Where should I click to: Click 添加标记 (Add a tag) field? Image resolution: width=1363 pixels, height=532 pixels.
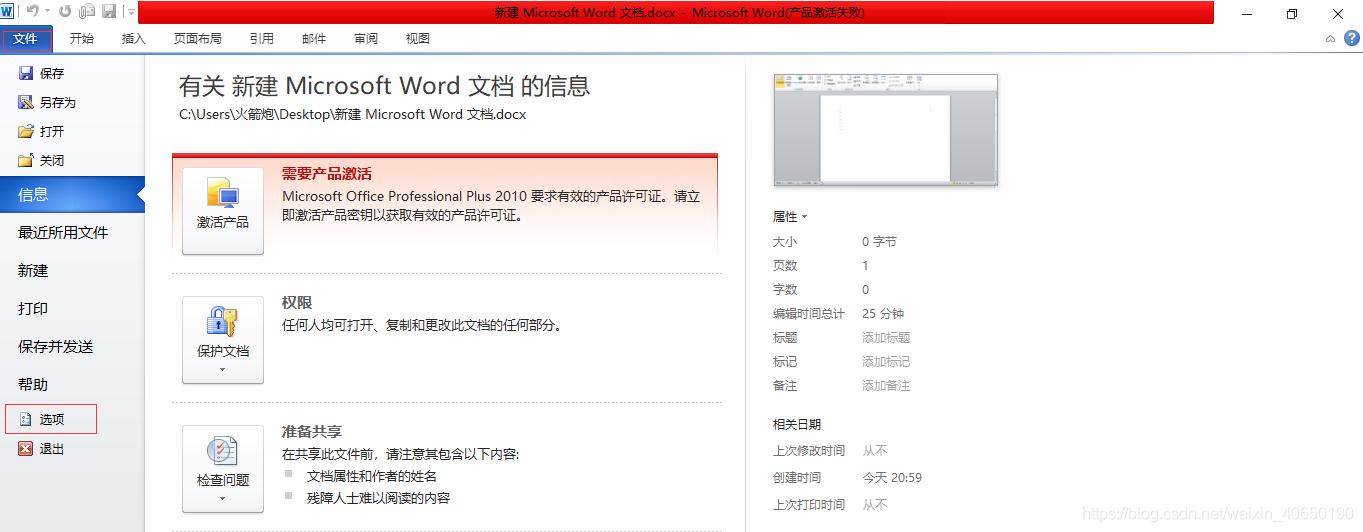click(x=887, y=362)
